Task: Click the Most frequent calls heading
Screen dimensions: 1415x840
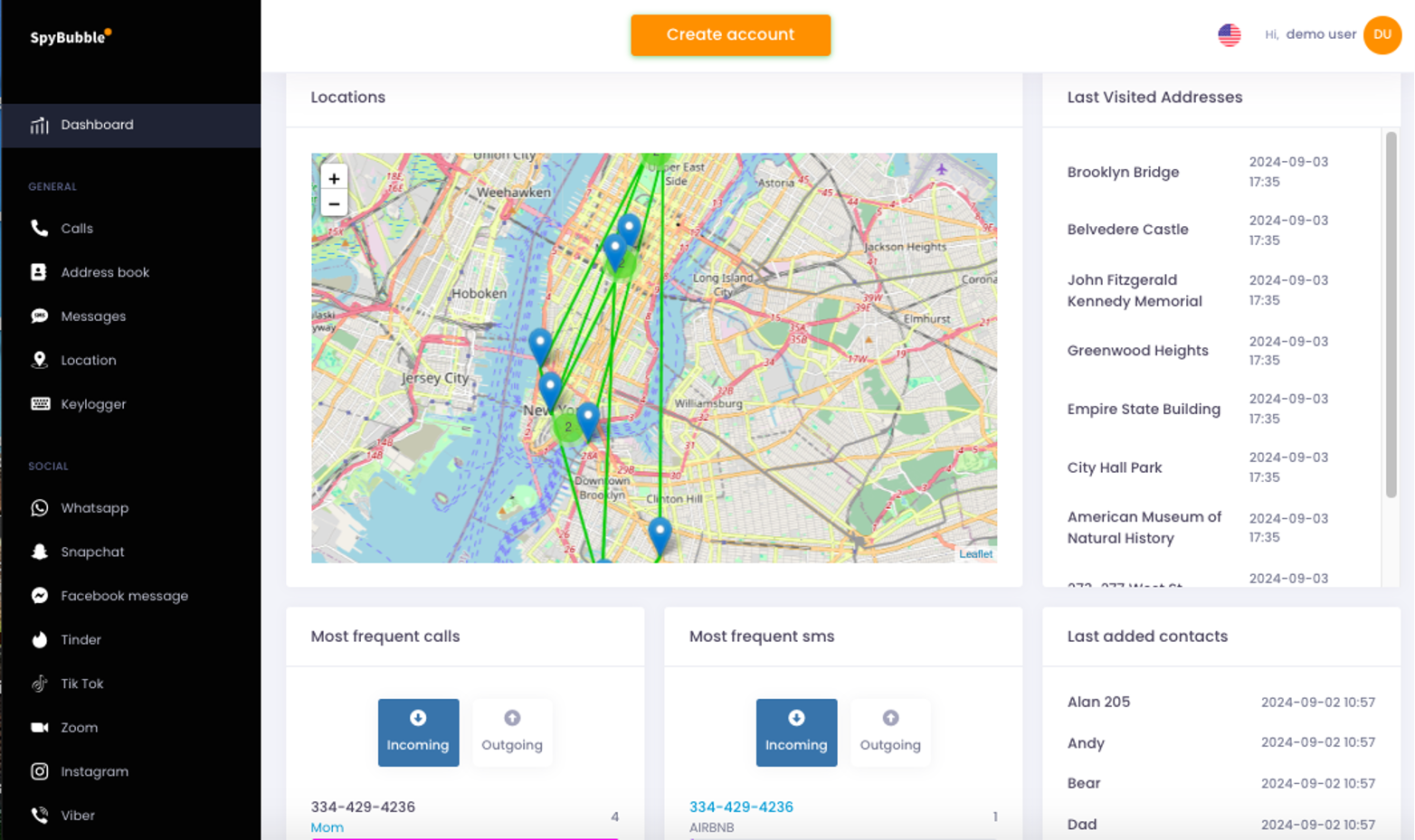Action: pyautogui.click(x=385, y=637)
